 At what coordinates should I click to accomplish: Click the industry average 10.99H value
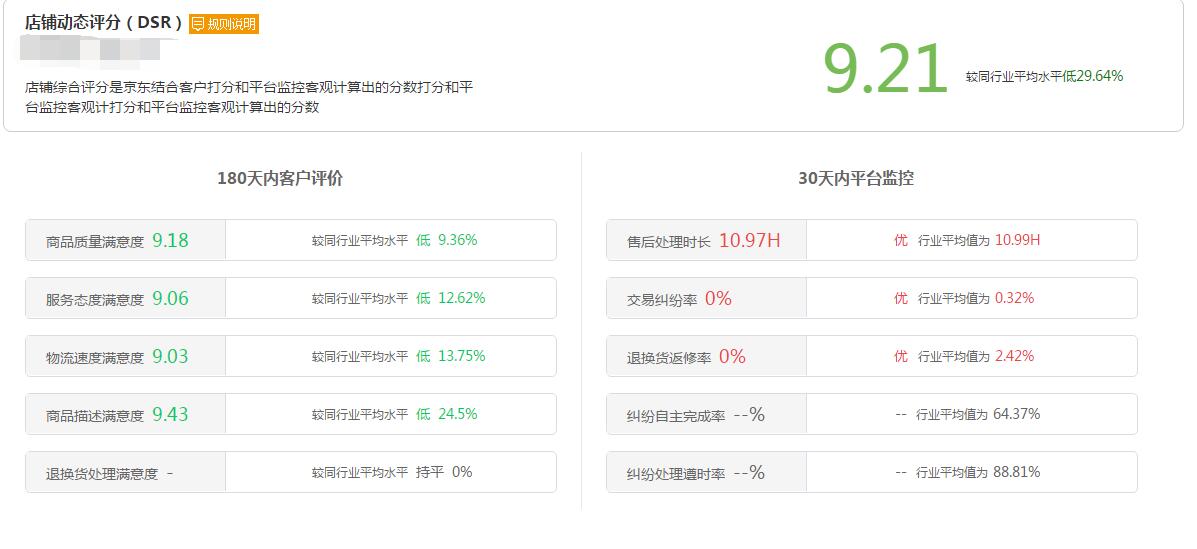click(1017, 241)
